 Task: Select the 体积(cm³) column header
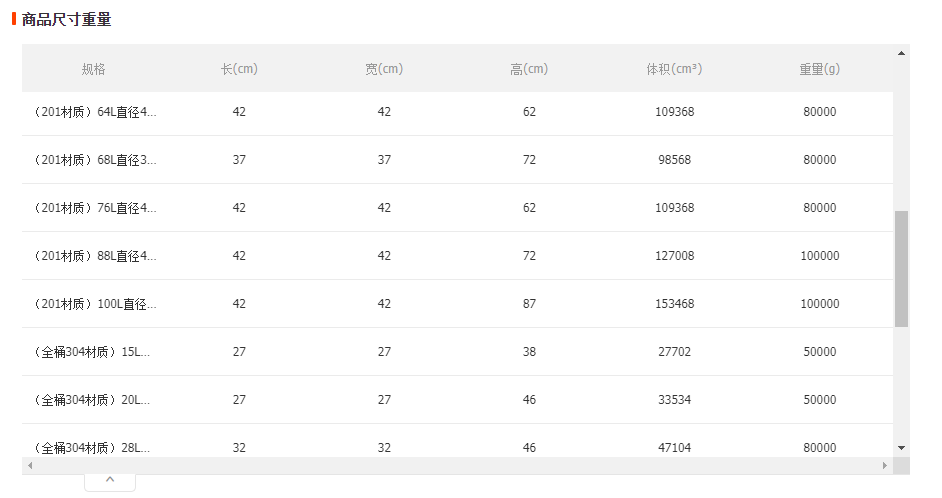[x=674, y=69]
